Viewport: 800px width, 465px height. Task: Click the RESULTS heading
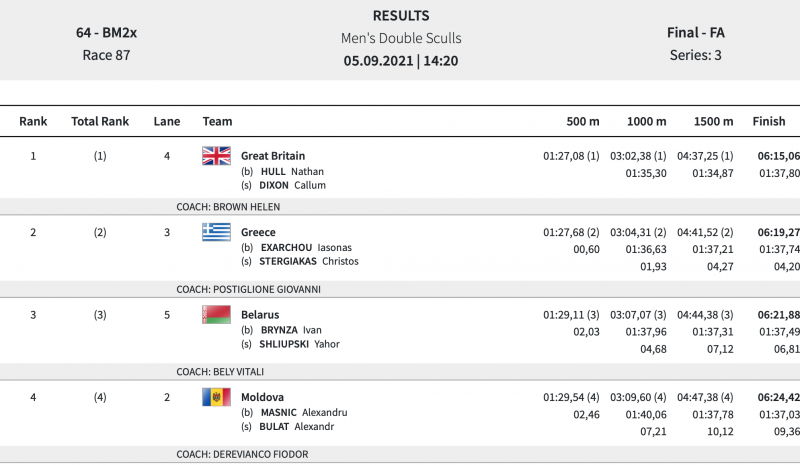[401, 16]
